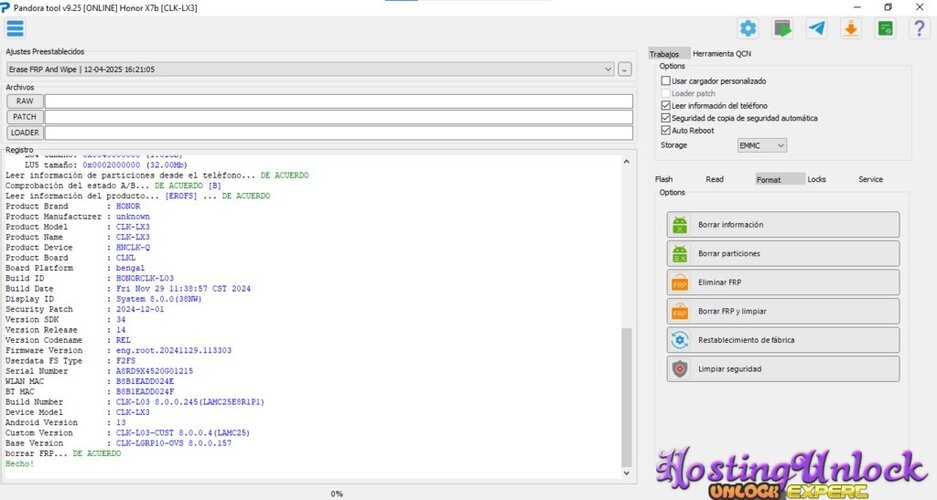Open the Service tab
This screenshot has height=500, width=937.
tap(870, 179)
